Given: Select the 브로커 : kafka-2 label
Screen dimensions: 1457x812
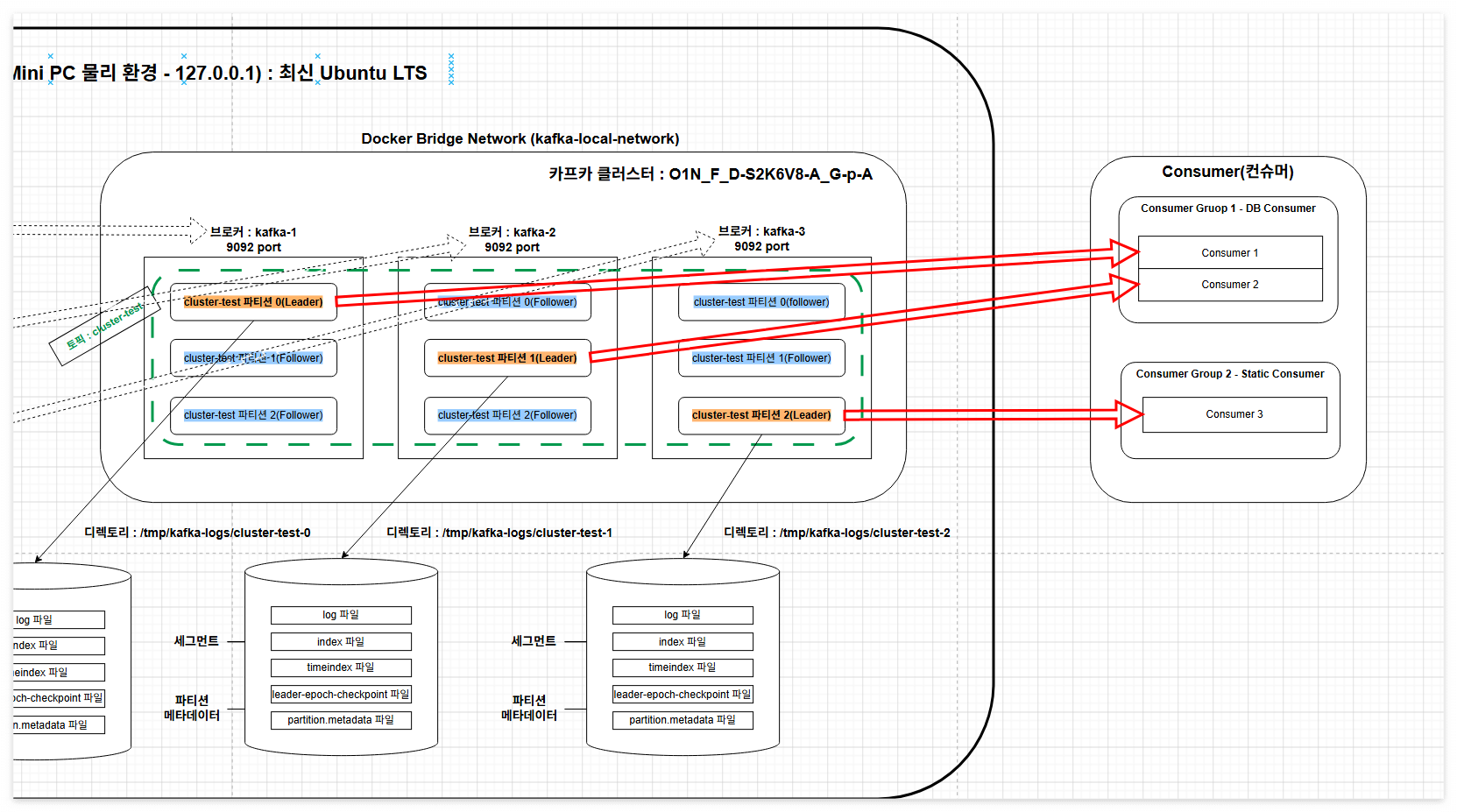Looking at the screenshot, I should tap(512, 239).
